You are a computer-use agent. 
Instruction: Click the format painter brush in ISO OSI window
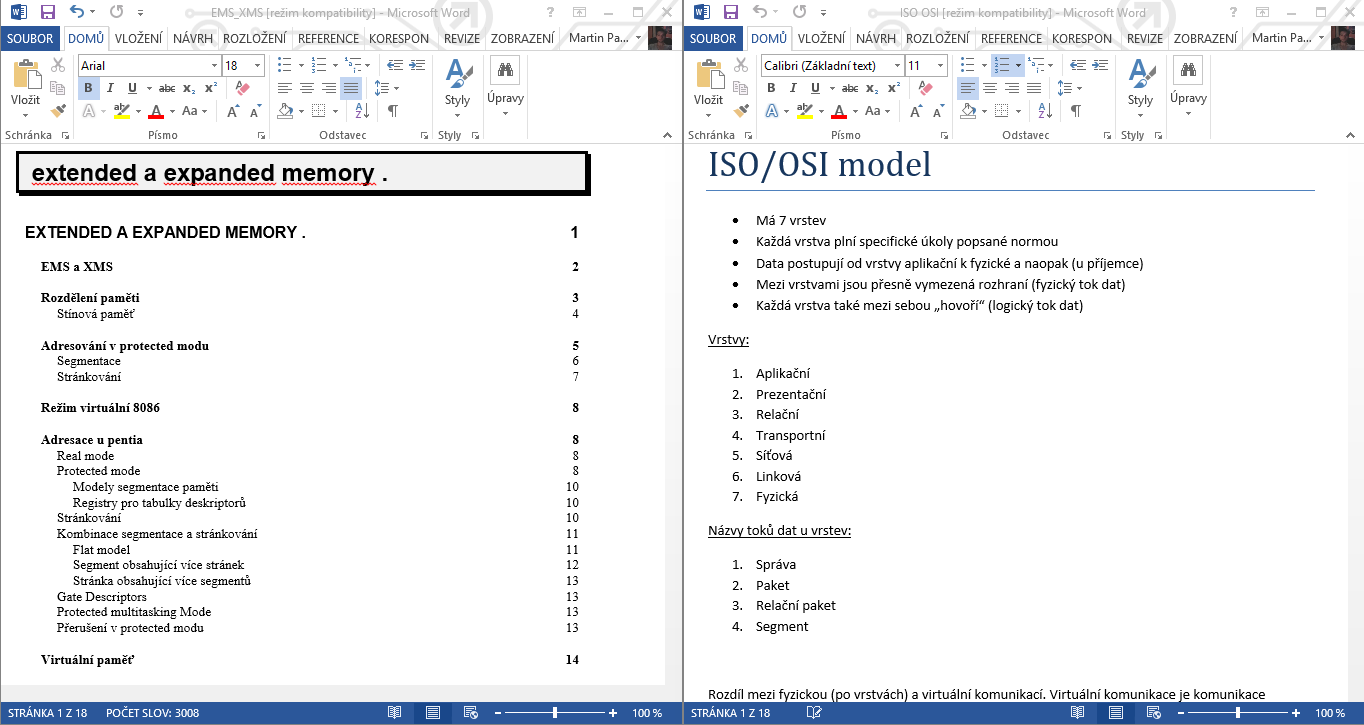(741, 111)
